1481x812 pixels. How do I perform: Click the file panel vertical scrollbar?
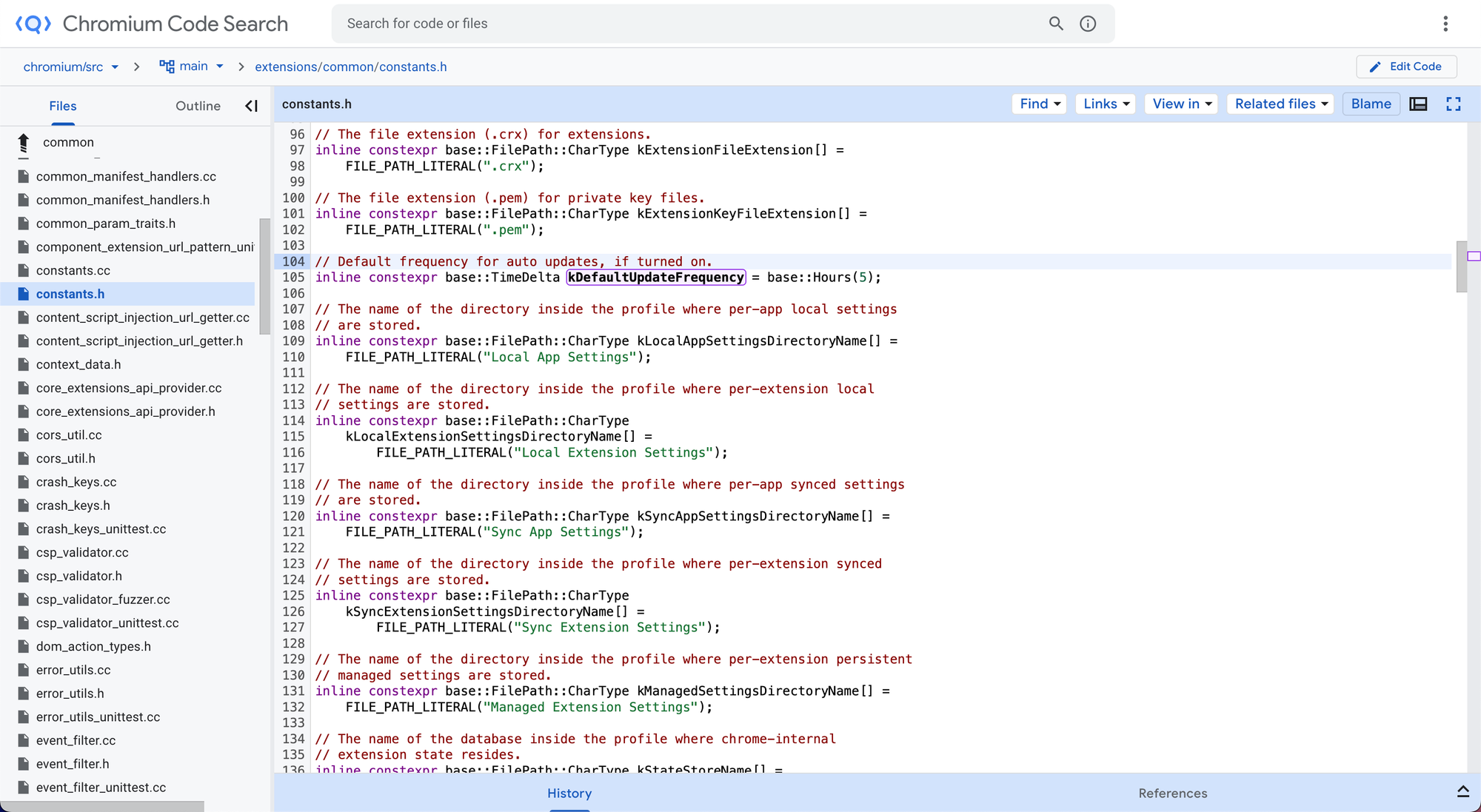[264, 275]
